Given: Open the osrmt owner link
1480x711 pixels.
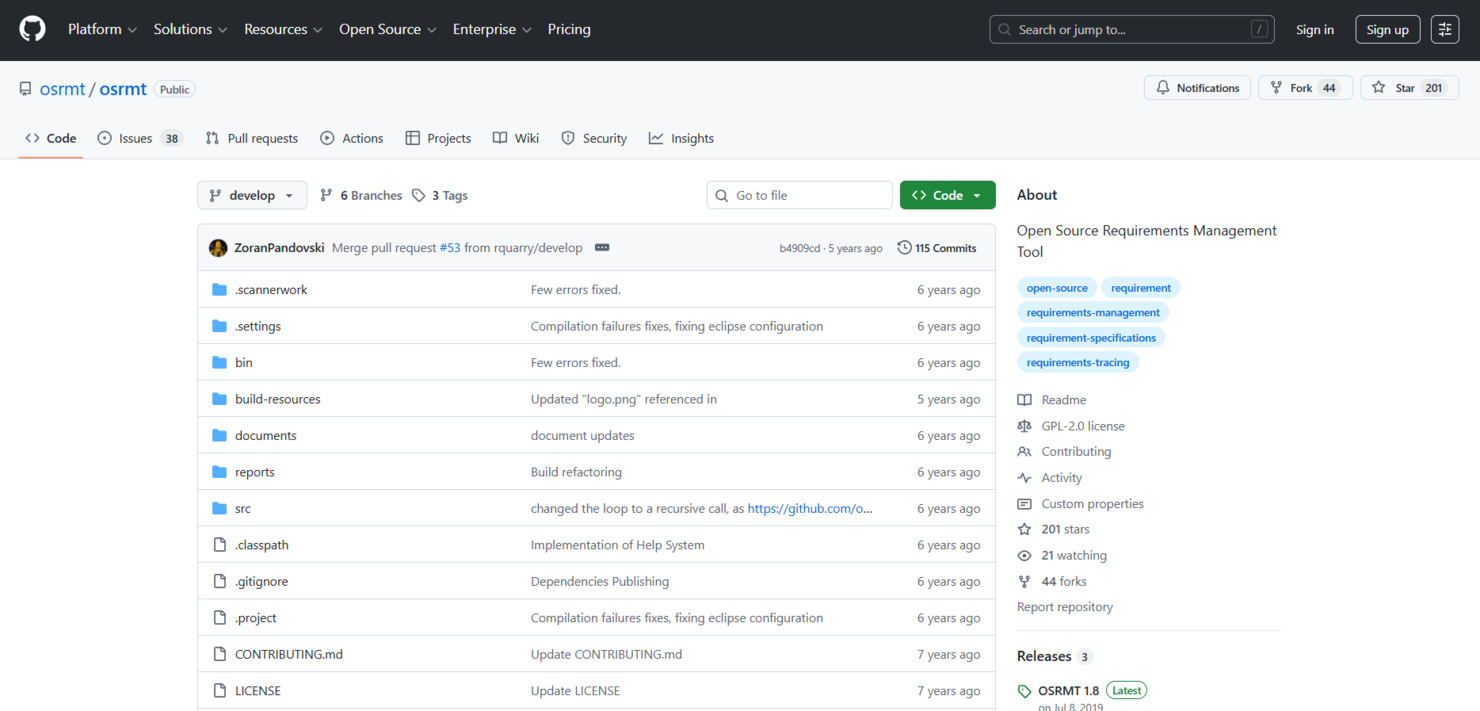Looking at the screenshot, I should [x=63, y=89].
